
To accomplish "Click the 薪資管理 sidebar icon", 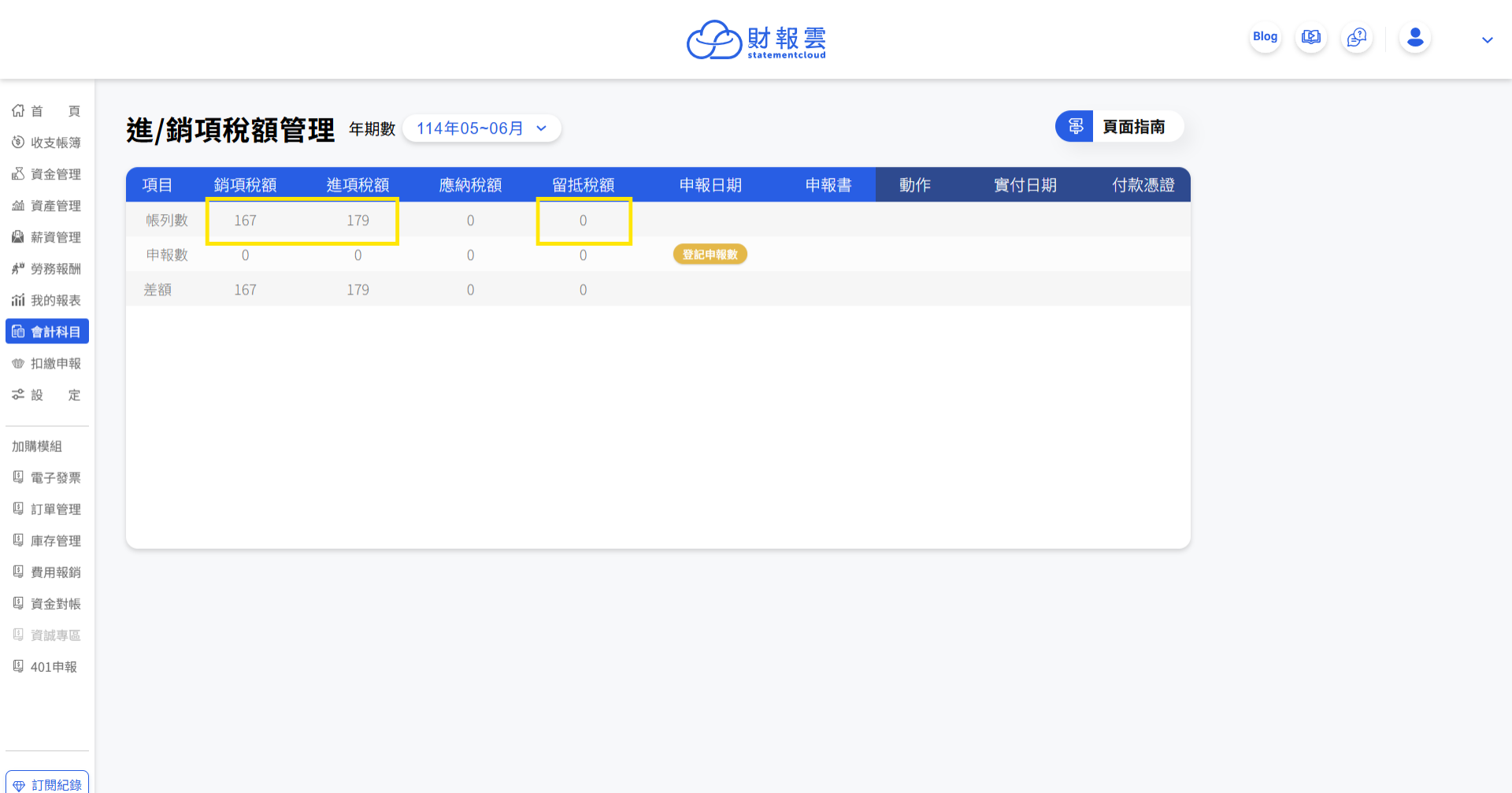I will coord(18,237).
